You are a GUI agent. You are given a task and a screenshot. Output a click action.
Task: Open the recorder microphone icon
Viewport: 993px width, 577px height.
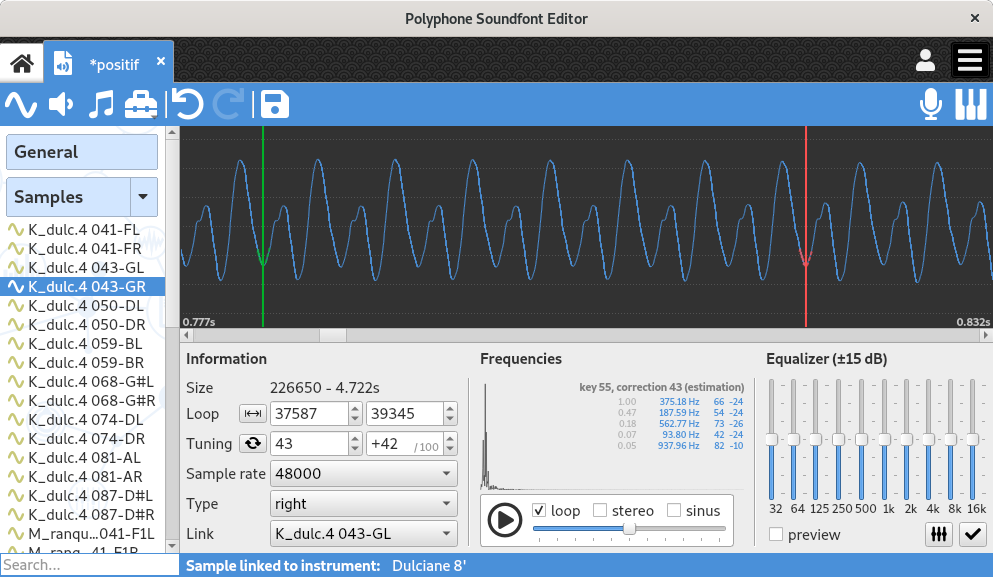931,104
